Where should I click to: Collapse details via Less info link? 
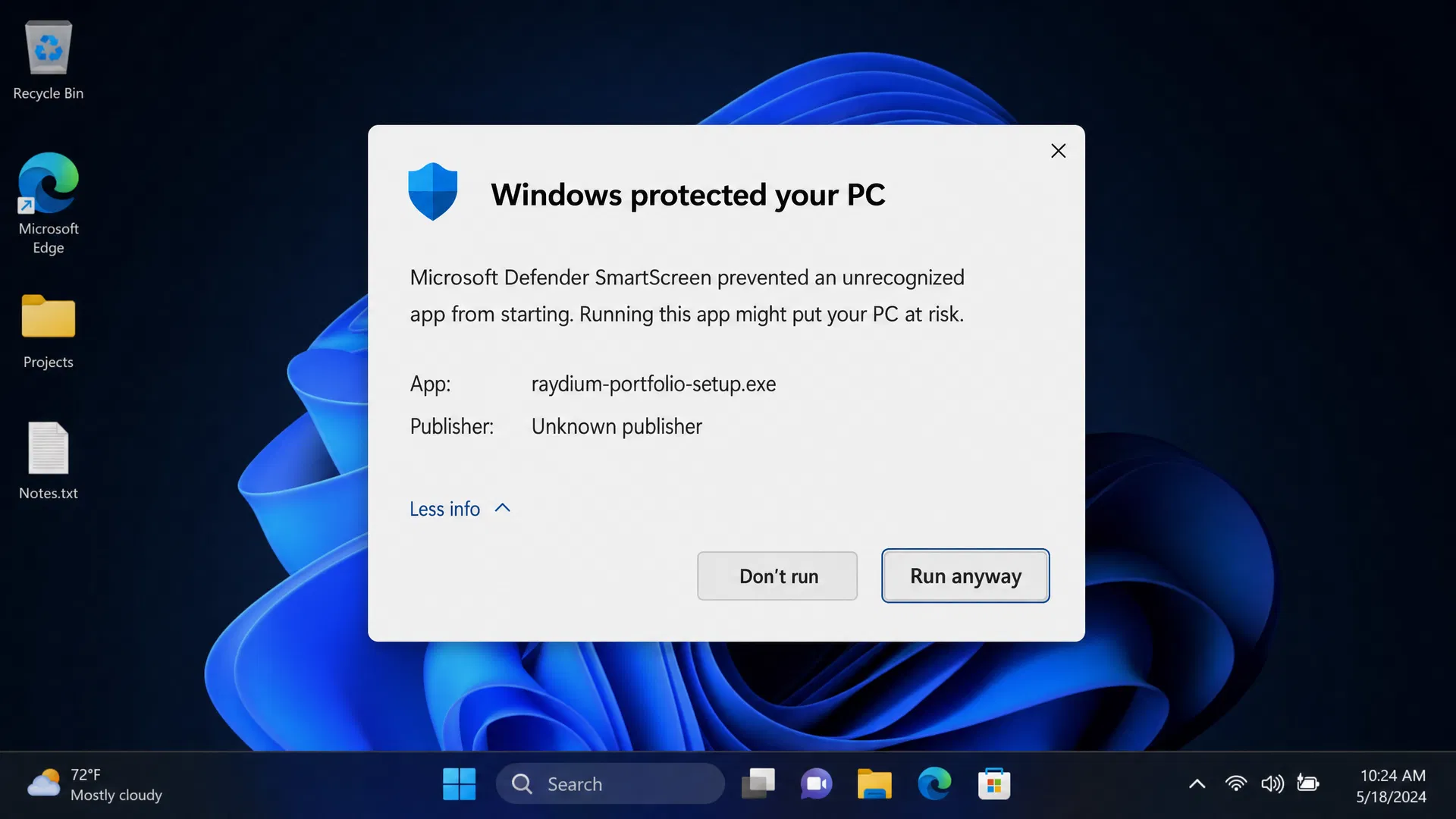point(460,509)
